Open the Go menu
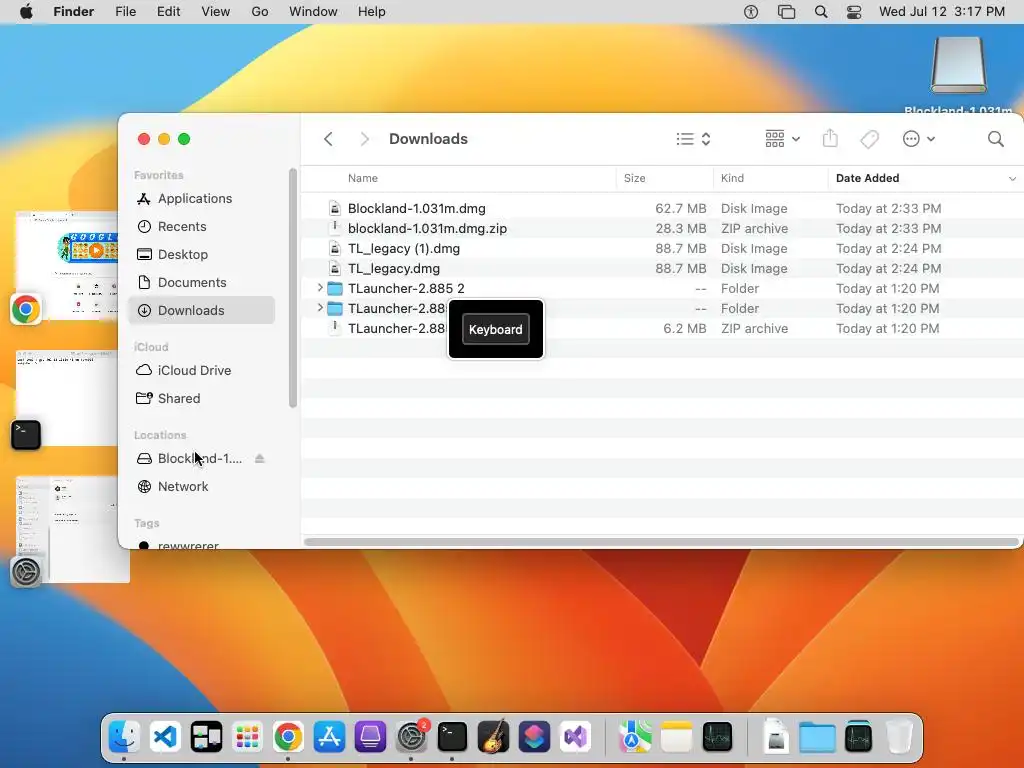 click(260, 12)
